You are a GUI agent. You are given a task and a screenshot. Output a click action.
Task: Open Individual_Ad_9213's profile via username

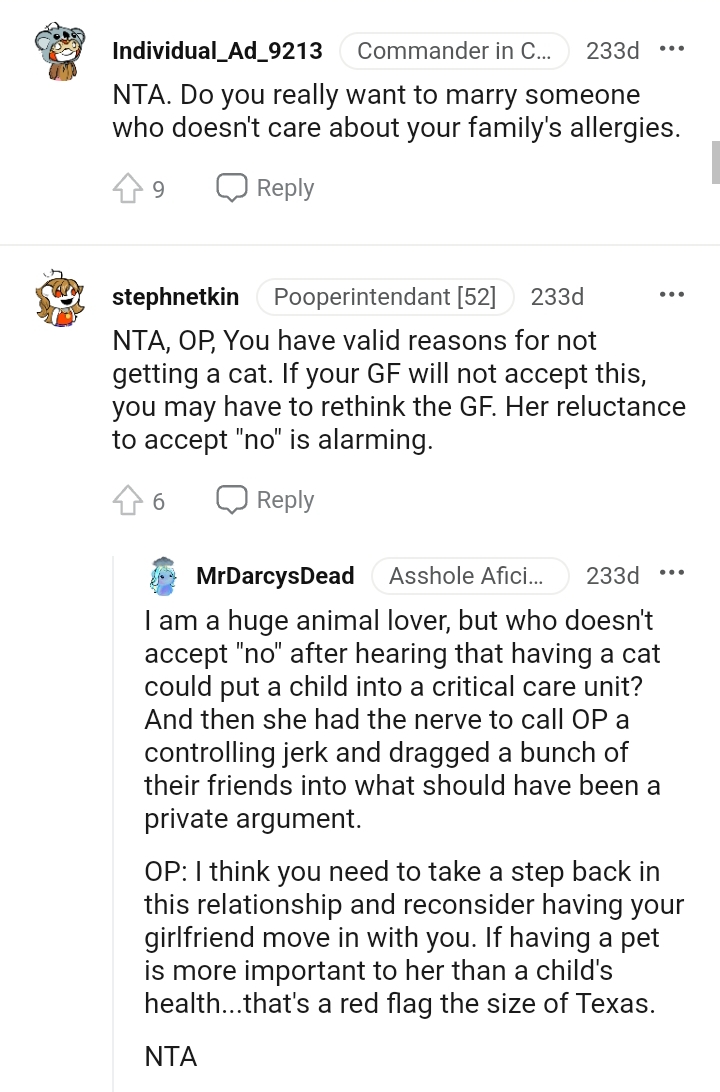pyautogui.click(x=217, y=50)
